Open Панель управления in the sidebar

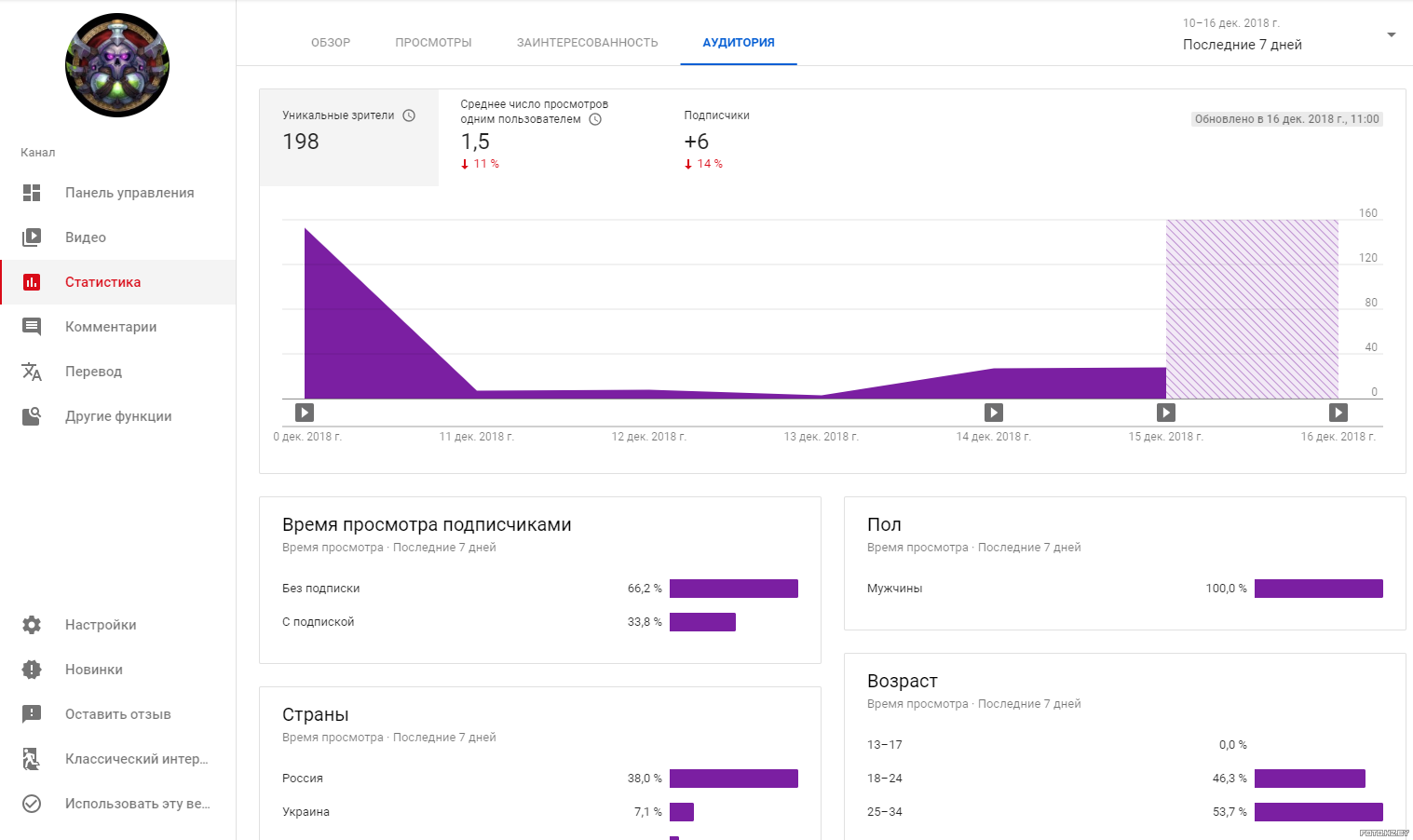click(117, 193)
